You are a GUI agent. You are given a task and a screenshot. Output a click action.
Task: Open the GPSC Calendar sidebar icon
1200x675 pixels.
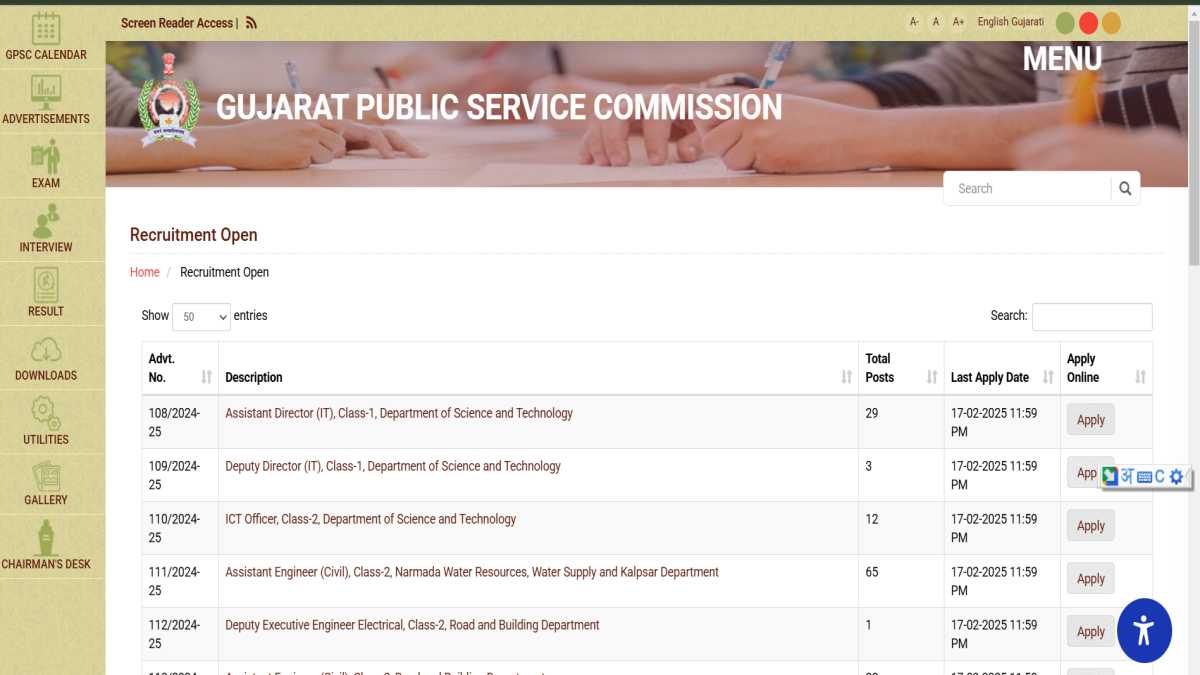(x=46, y=28)
